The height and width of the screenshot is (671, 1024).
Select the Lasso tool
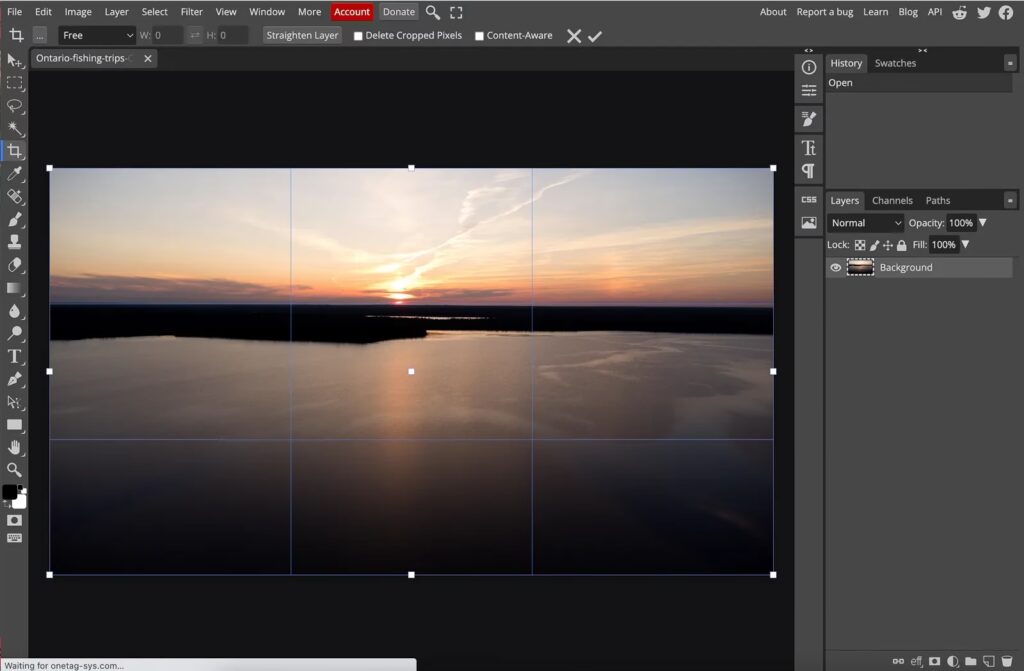(x=15, y=106)
